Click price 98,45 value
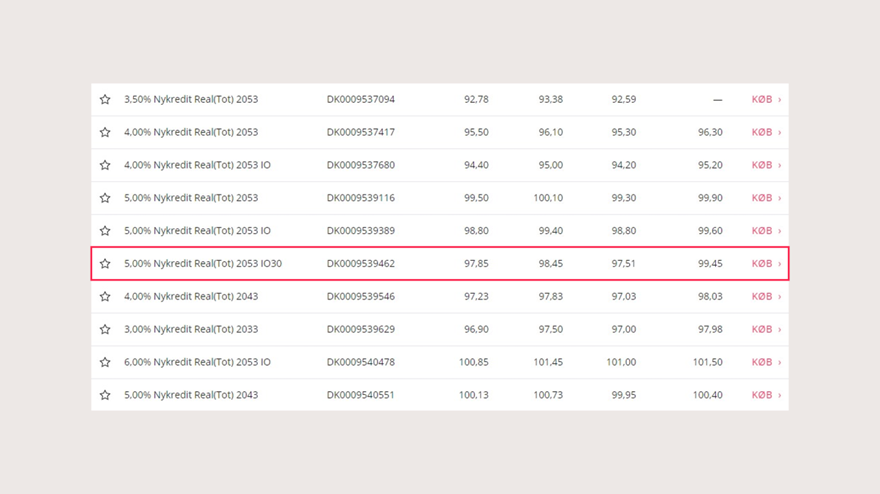 tap(551, 264)
